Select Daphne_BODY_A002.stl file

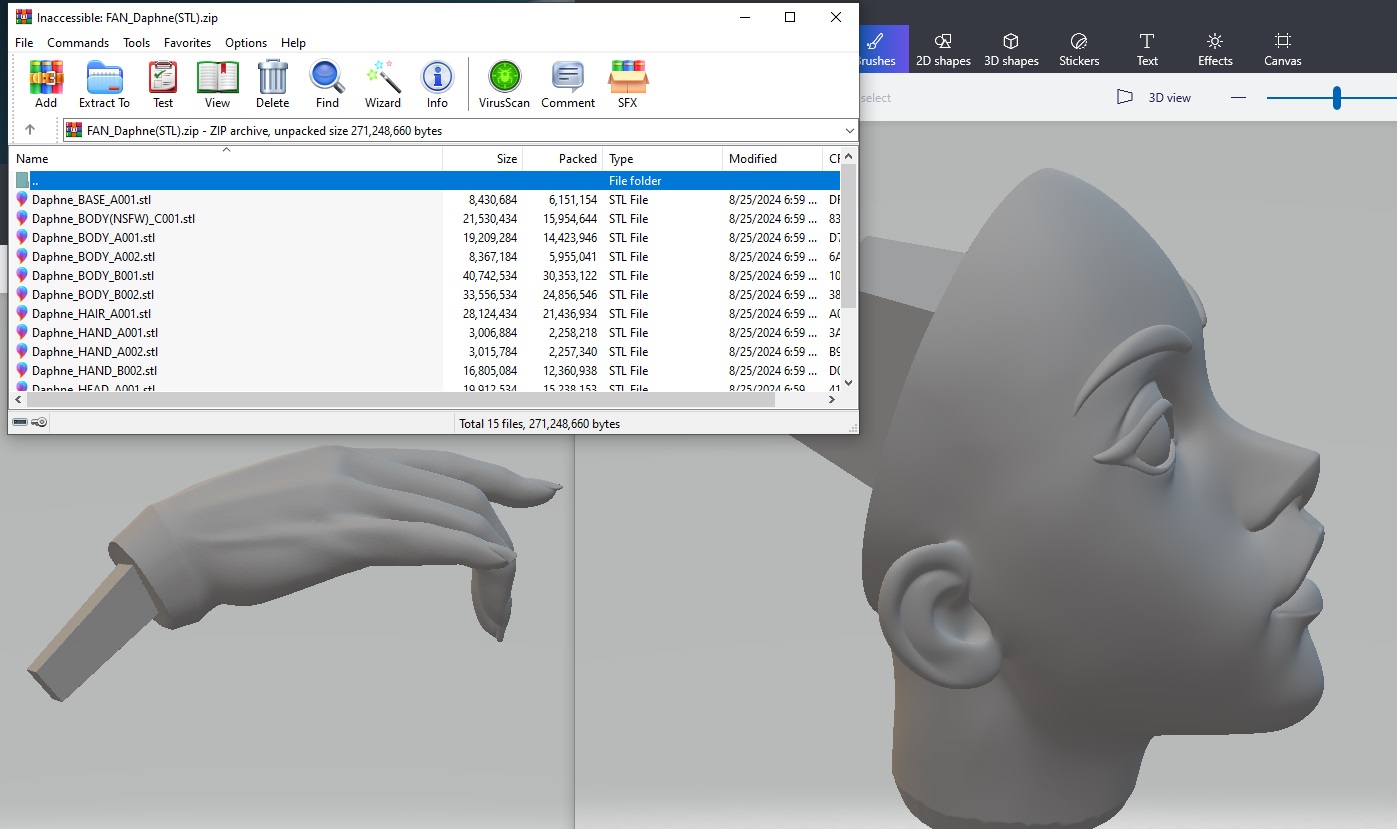[425, 256]
